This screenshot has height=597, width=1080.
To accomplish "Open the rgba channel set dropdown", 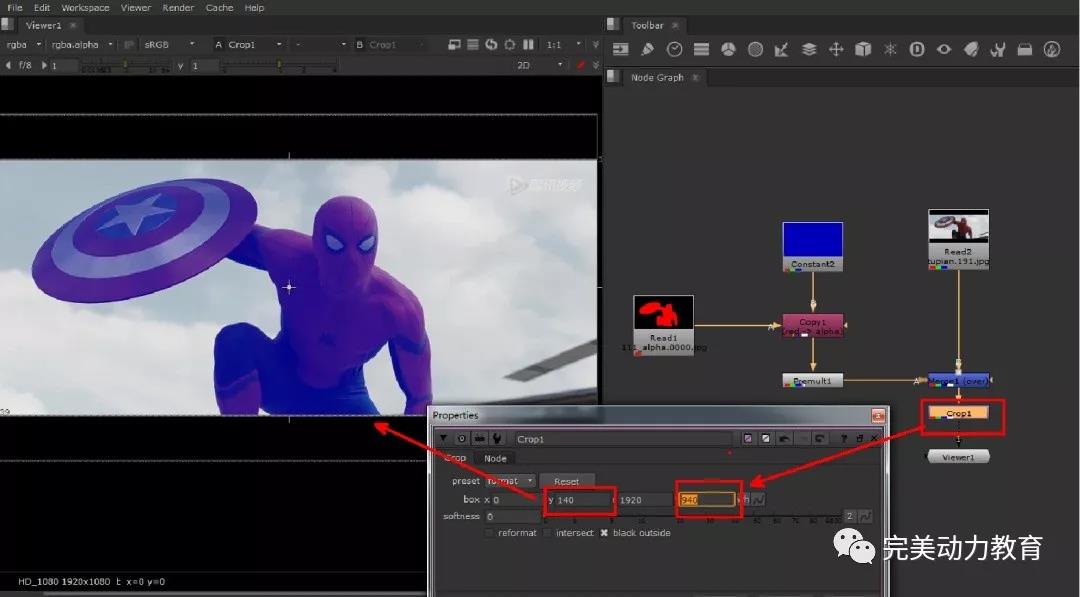I will (23, 44).
